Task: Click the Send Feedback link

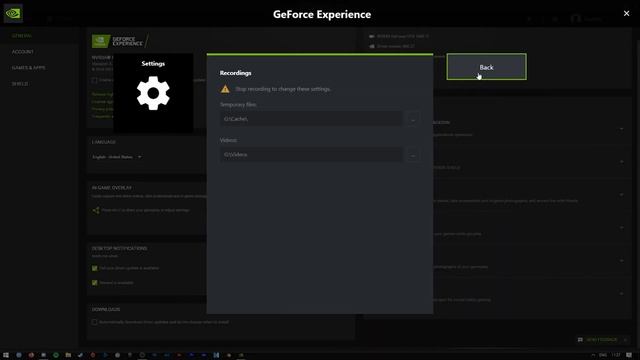Action: 602,340
